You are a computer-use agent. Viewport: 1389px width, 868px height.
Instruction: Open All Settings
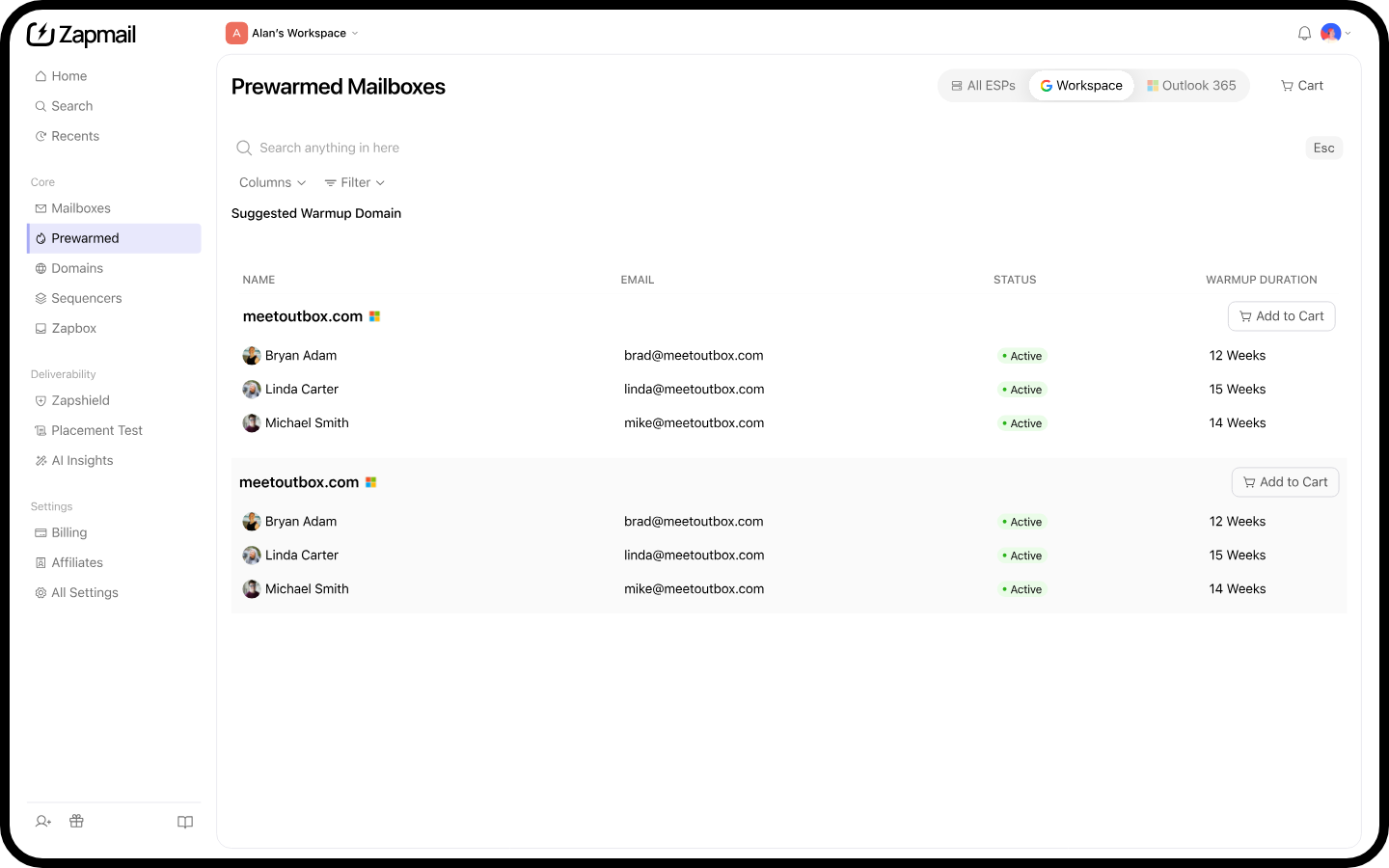pyautogui.click(x=114, y=592)
